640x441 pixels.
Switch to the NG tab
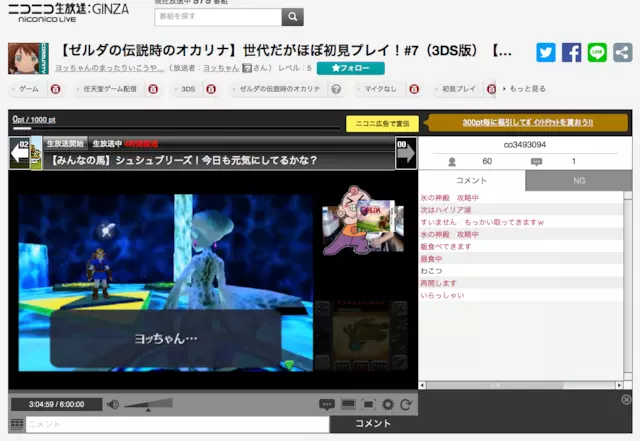[x=579, y=180]
